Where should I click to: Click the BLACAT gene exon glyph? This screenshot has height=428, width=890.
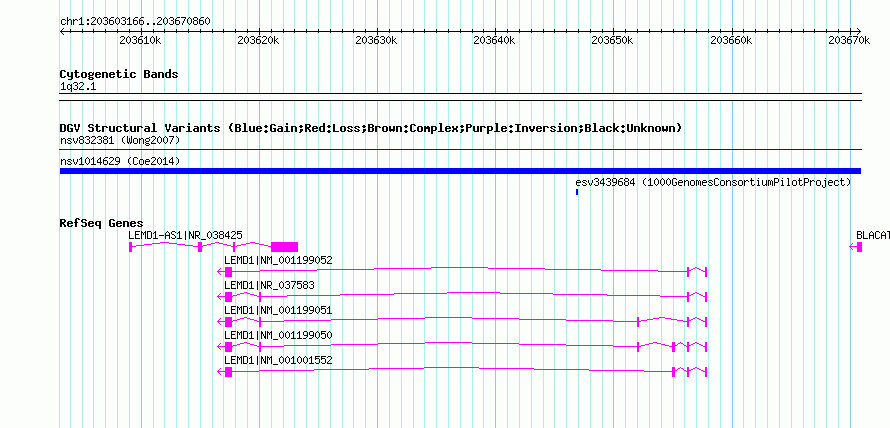click(x=859, y=247)
